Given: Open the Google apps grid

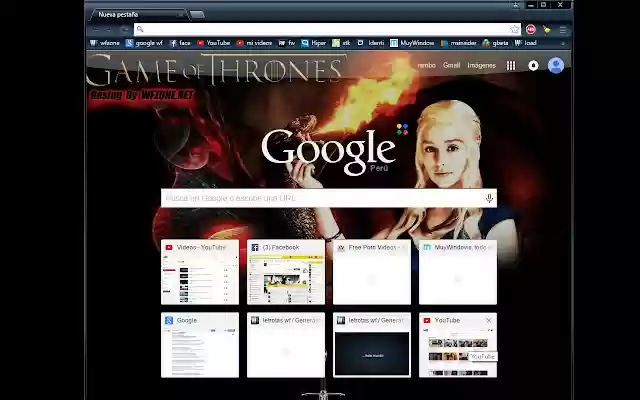Looking at the screenshot, I should coord(511,65).
